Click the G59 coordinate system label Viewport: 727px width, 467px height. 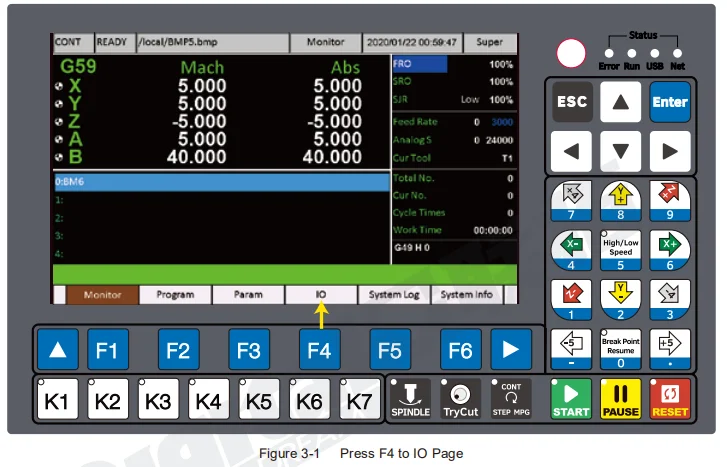[78, 67]
